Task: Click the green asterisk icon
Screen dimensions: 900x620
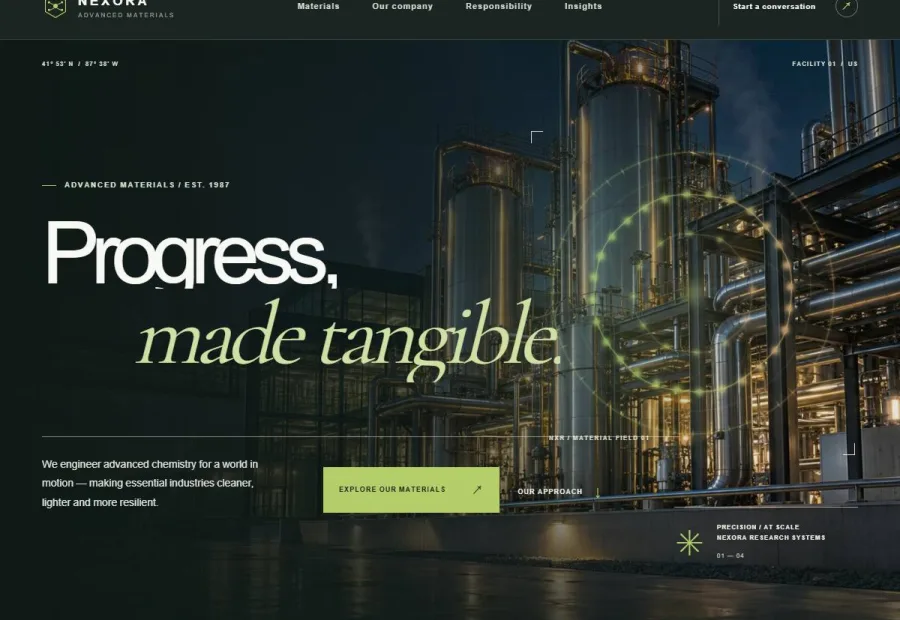Action: [689, 542]
